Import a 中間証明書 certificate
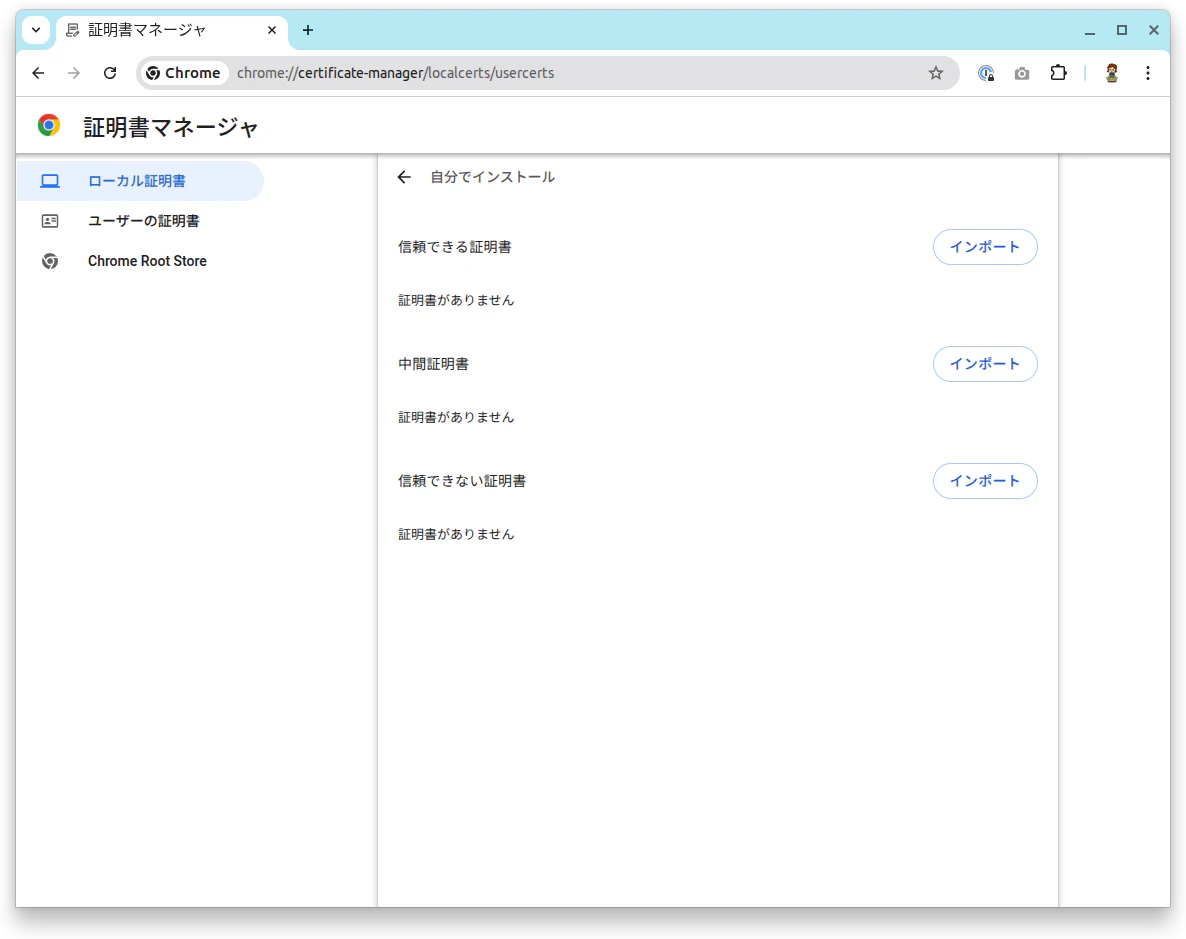Screen dimensions: 1186x939 (985, 364)
